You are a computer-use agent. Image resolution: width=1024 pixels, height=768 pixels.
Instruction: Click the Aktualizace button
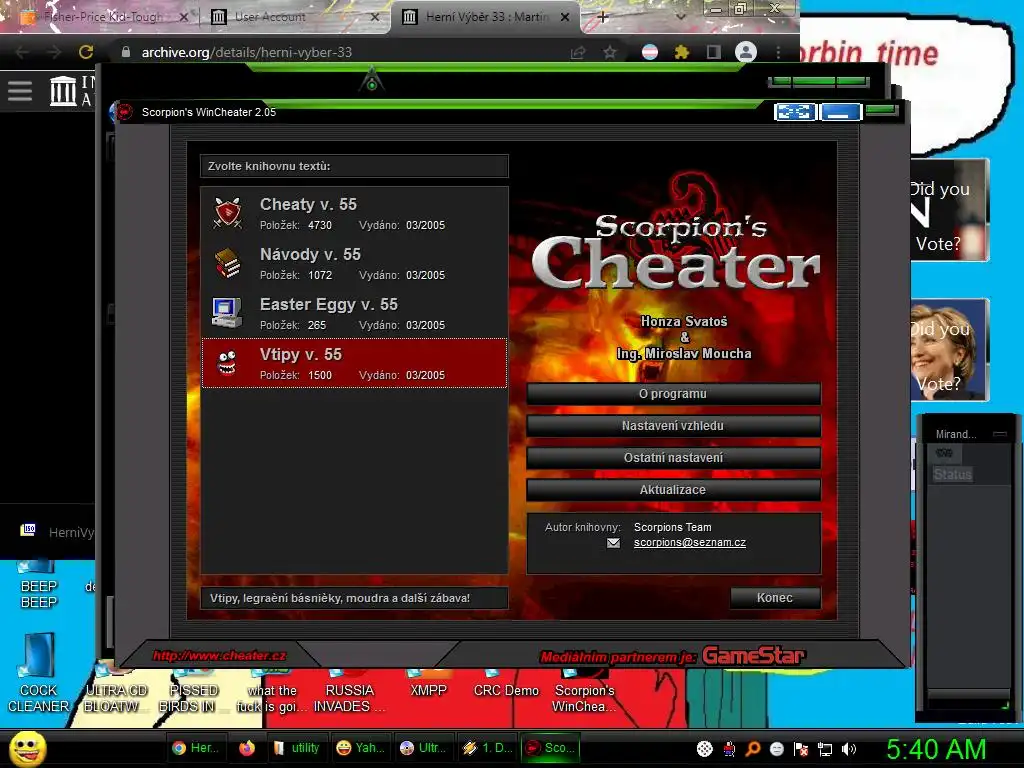[x=673, y=490]
